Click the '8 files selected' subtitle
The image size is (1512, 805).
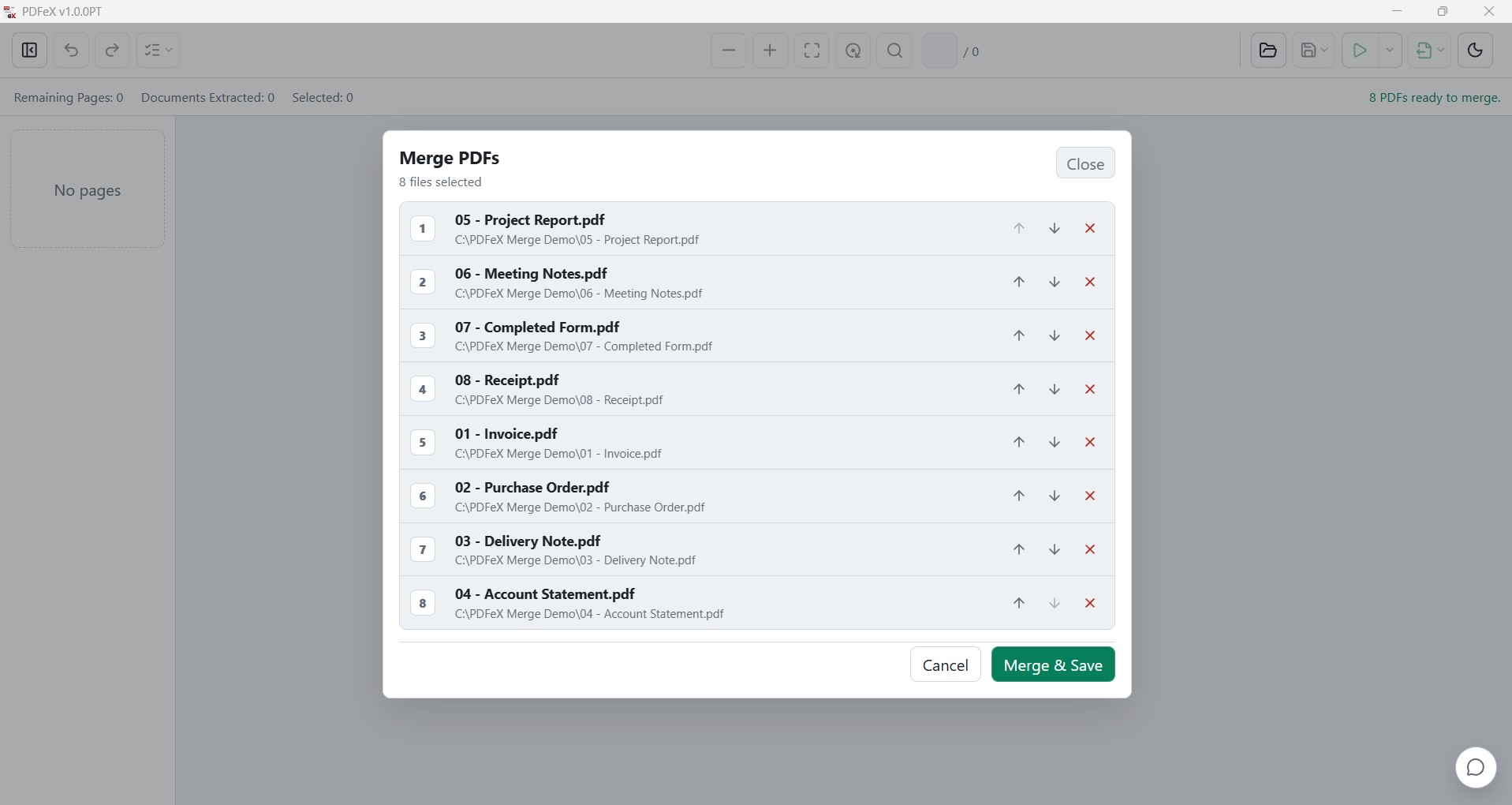pos(440,182)
